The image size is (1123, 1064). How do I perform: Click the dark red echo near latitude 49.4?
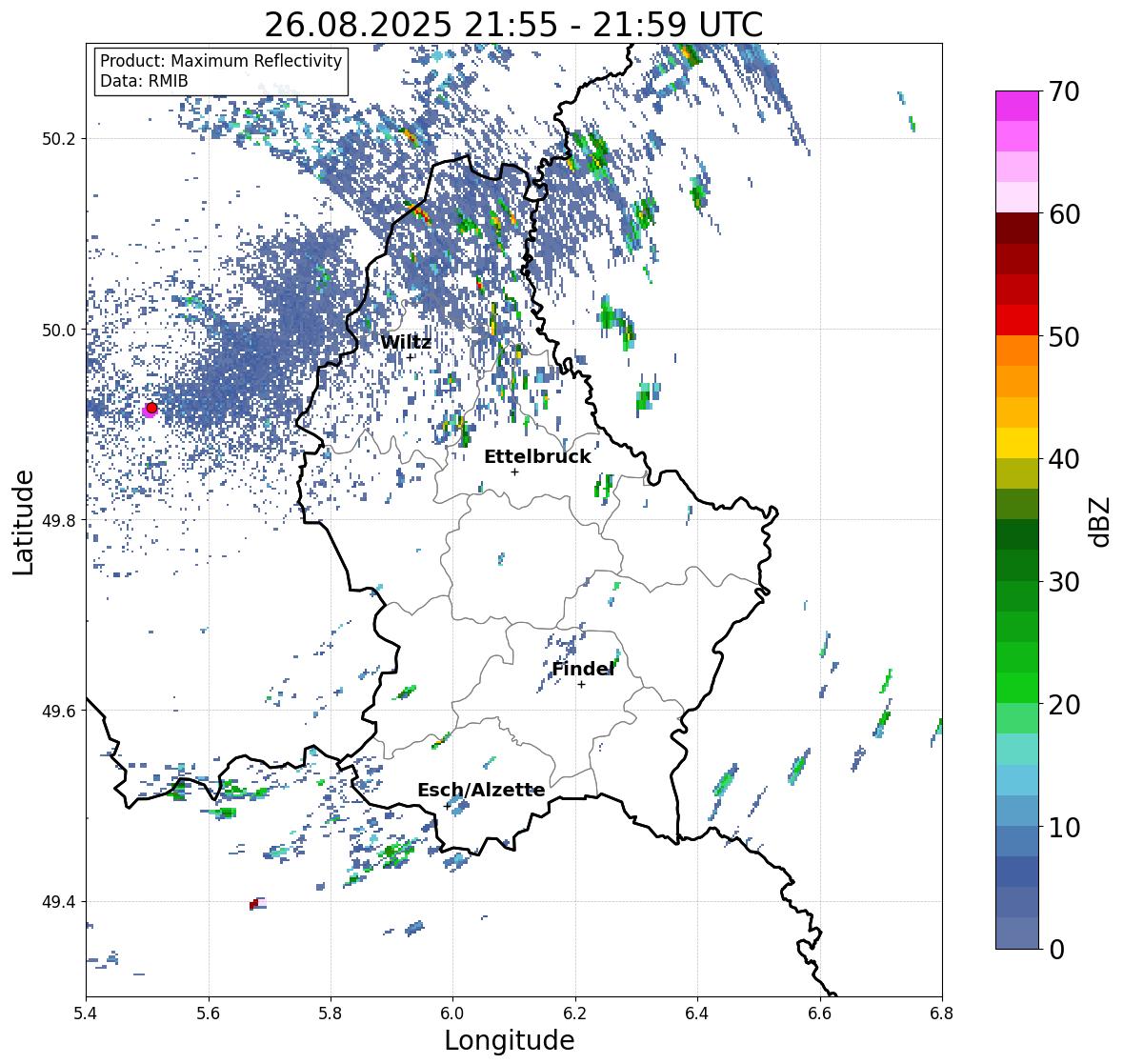point(253,904)
